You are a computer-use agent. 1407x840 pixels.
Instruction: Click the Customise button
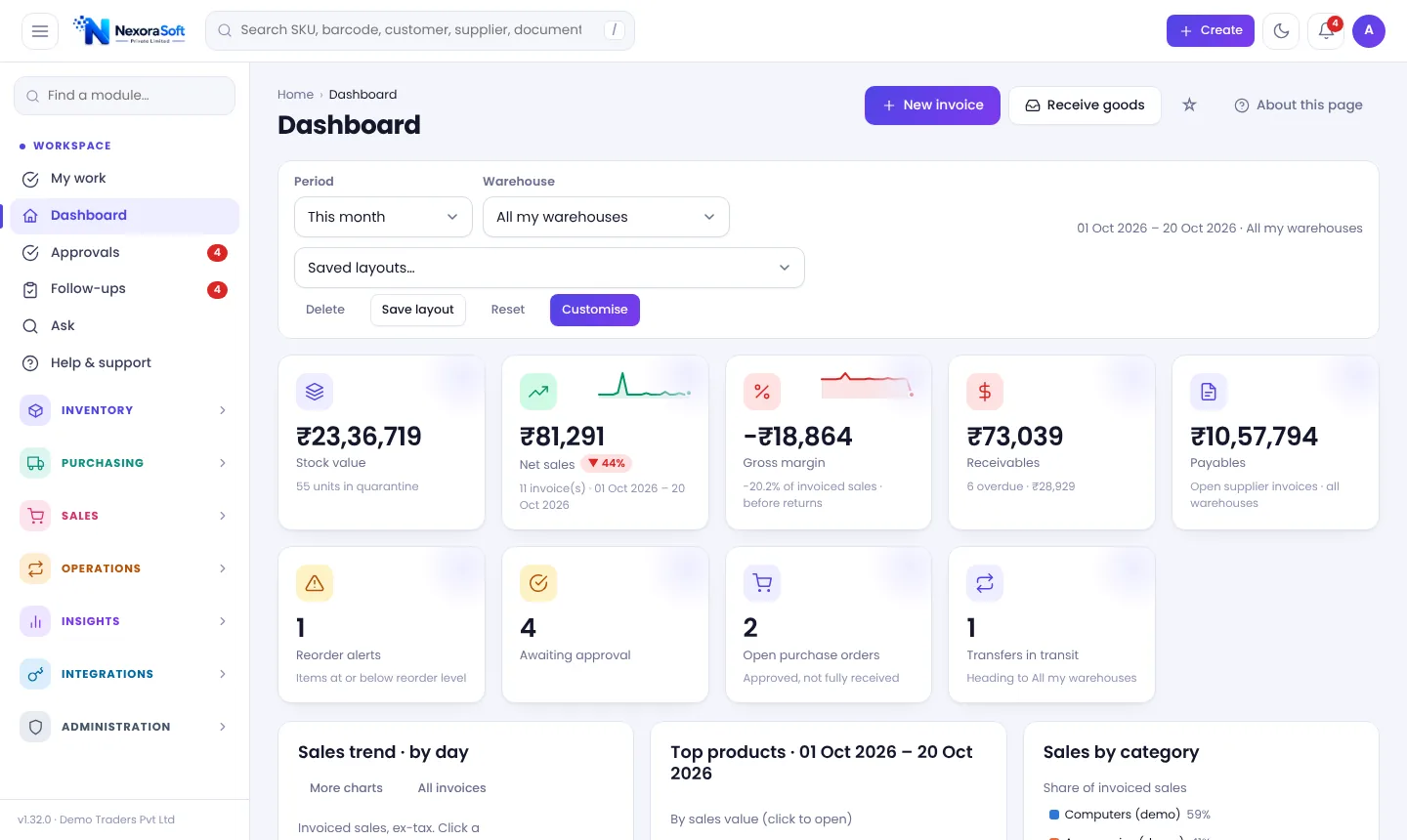coord(595,310)
